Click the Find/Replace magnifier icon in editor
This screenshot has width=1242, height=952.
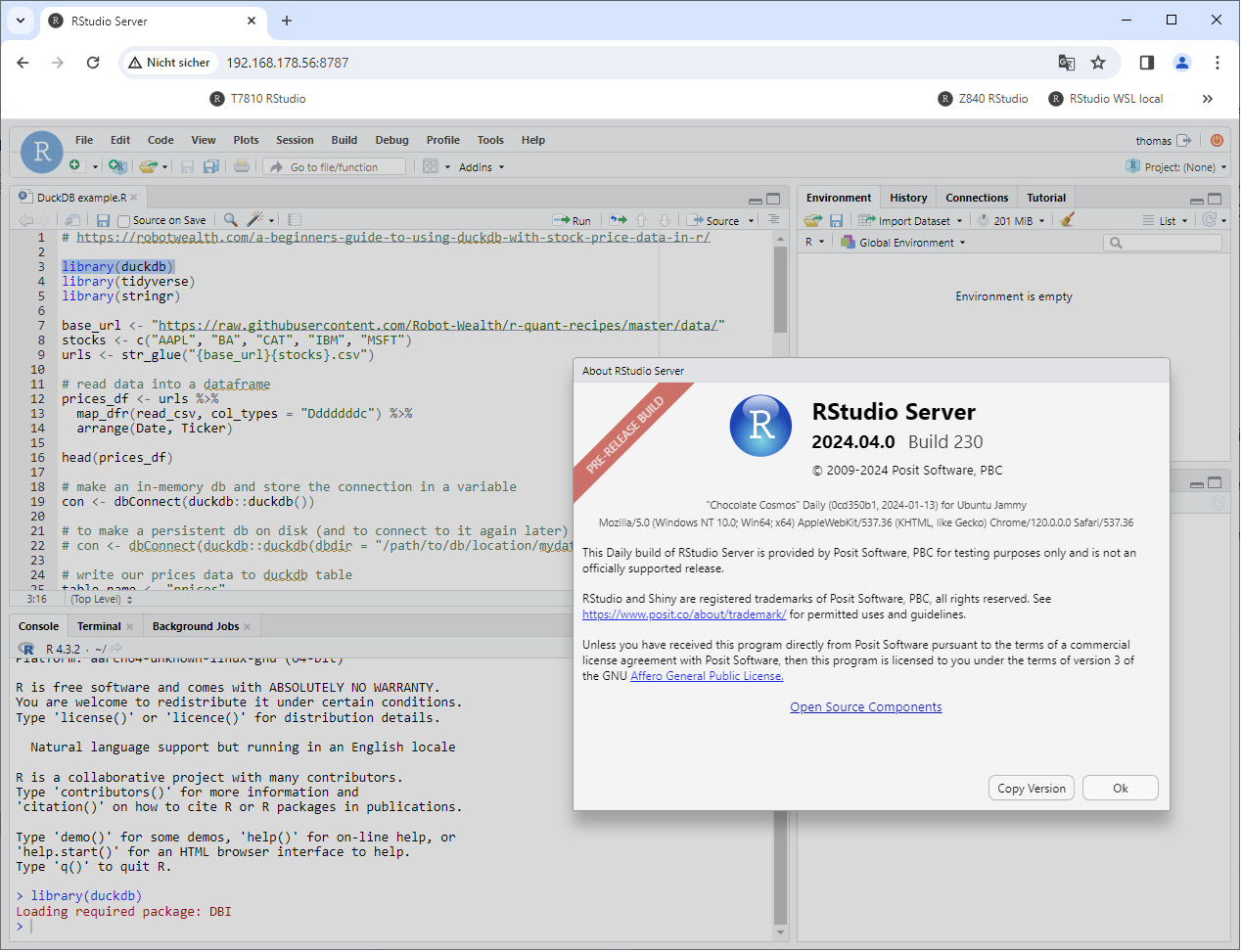230,220
